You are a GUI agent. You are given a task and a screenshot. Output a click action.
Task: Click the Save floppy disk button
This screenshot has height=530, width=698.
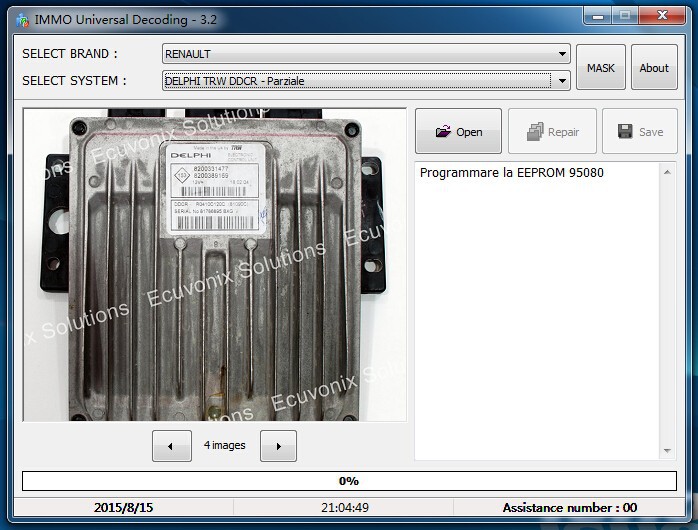pyautogui.click(x=639, y=131)
